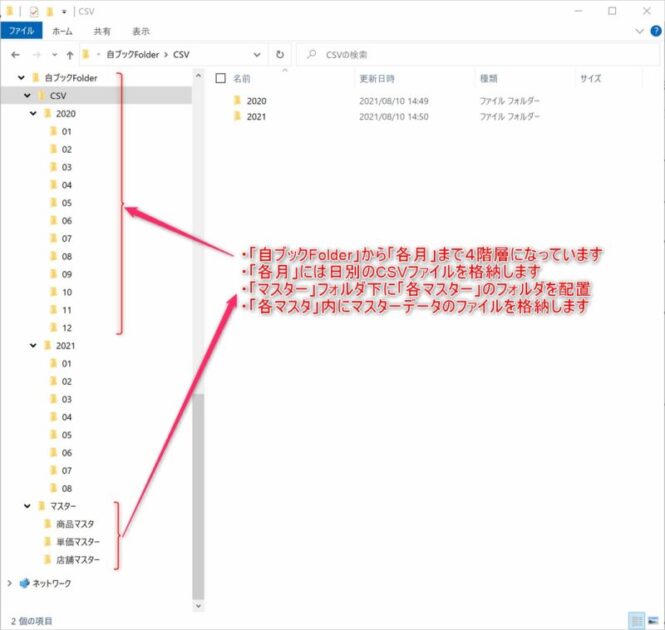Collapse the CSV tree node
The width and height of the screenshot is (665, 630).
pos(27,95)
